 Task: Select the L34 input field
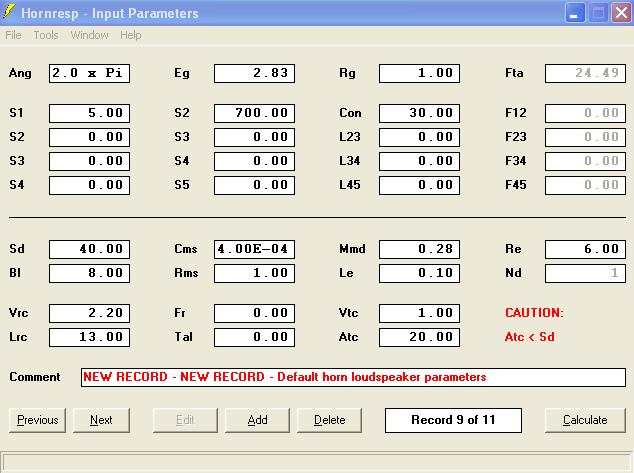coord(419,161)
